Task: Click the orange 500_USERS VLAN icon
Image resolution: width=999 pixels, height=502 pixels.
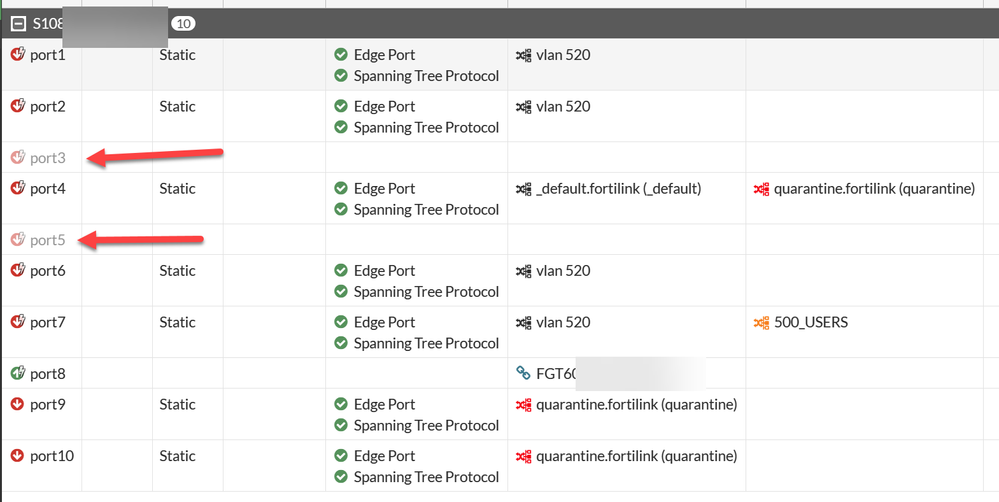Action: [x=762, y=322]
